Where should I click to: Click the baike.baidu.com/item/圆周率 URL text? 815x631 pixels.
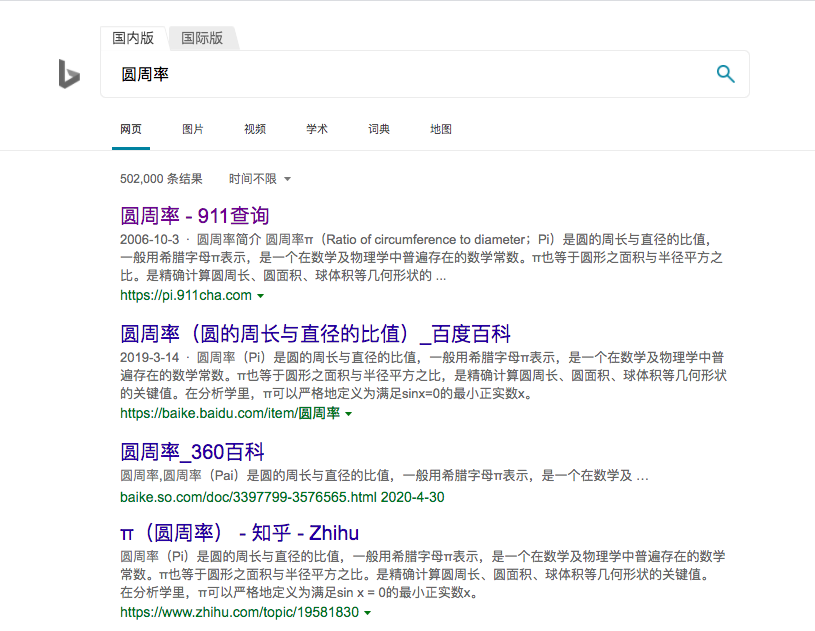tap(230, 413)
